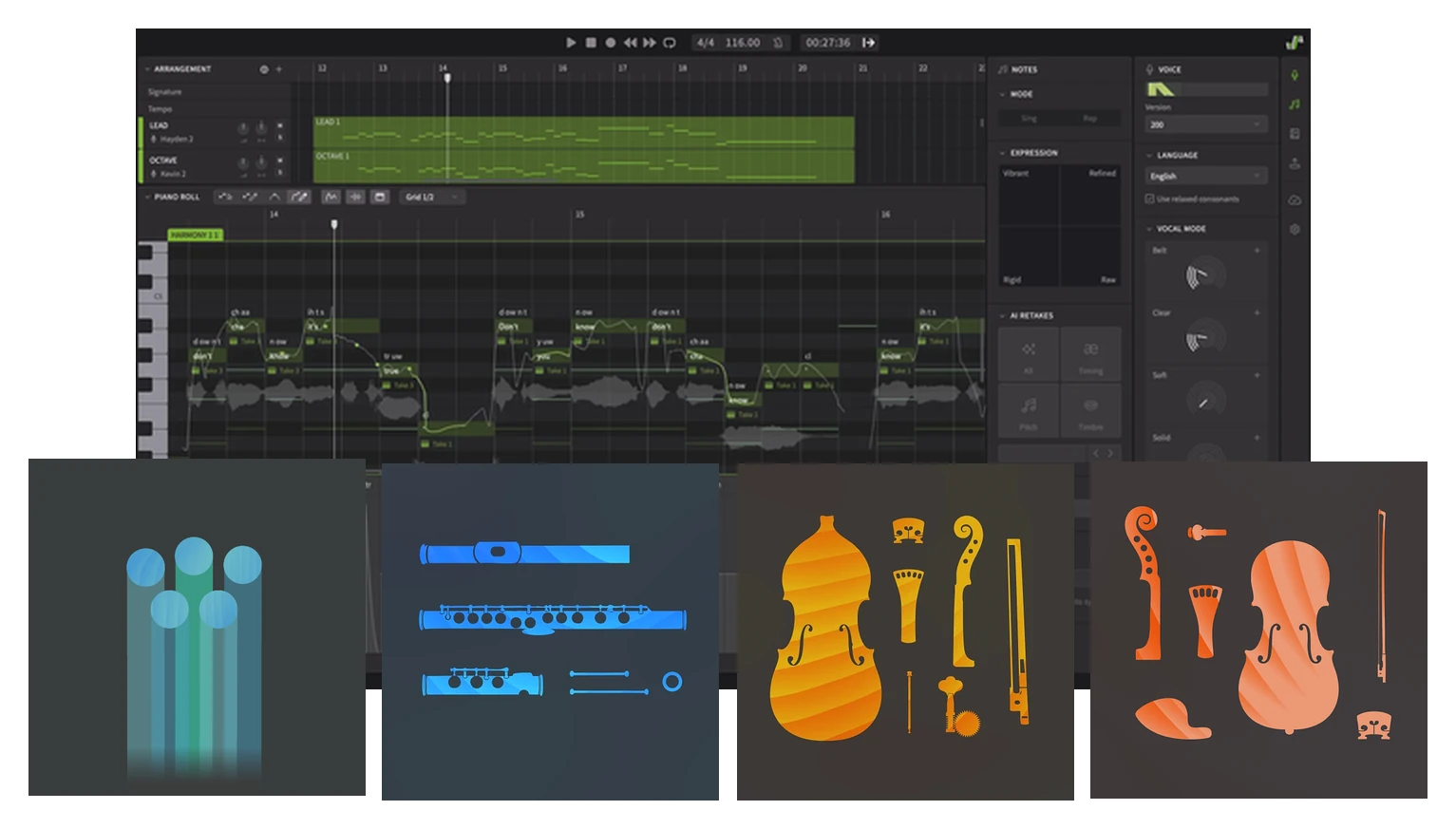
Task: Generate AI Retakes for Pitch
Action: pyautogui.click(x=1029, y=410)
